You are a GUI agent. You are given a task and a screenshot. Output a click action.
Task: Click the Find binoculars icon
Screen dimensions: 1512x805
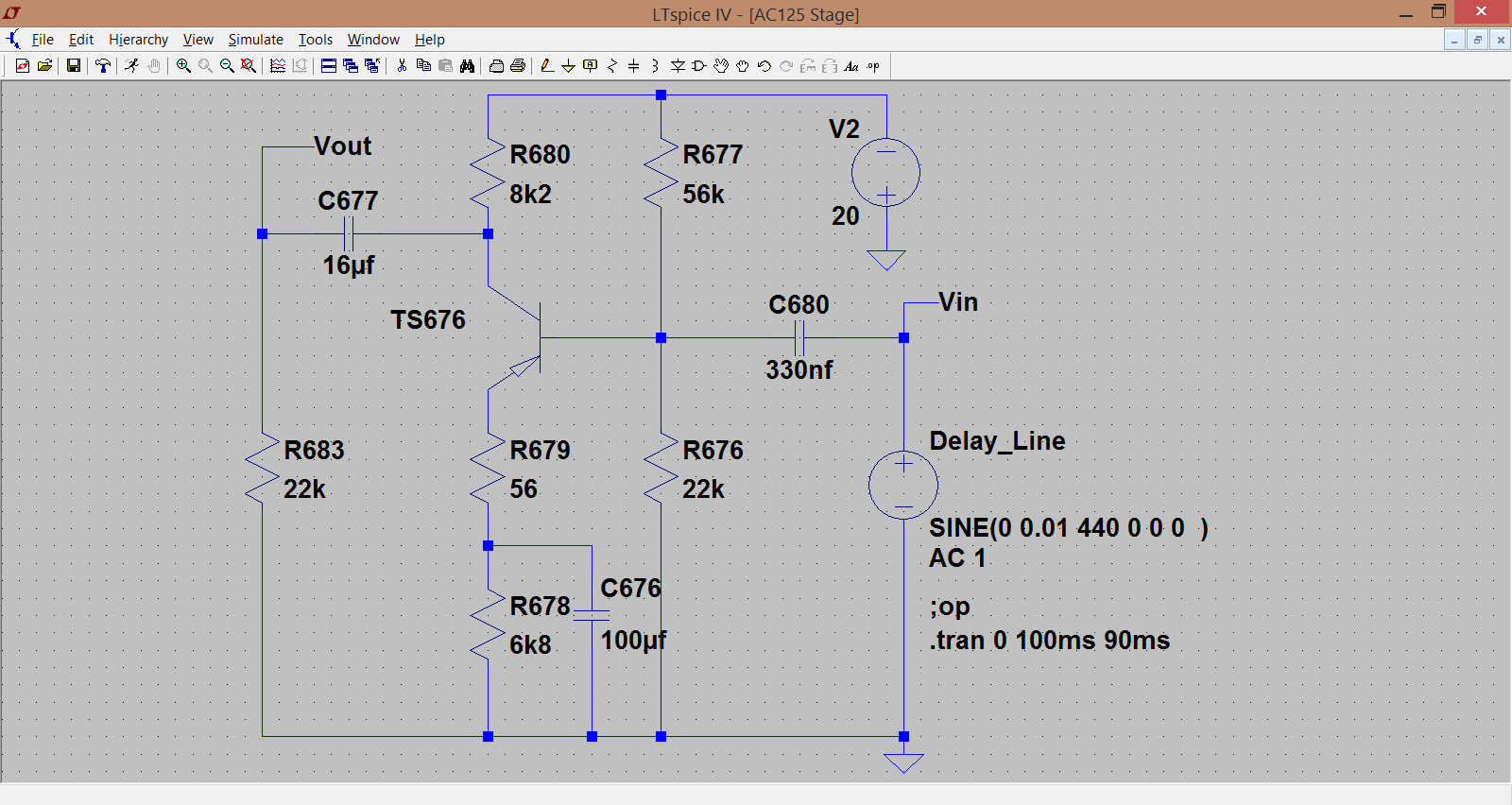467,65
